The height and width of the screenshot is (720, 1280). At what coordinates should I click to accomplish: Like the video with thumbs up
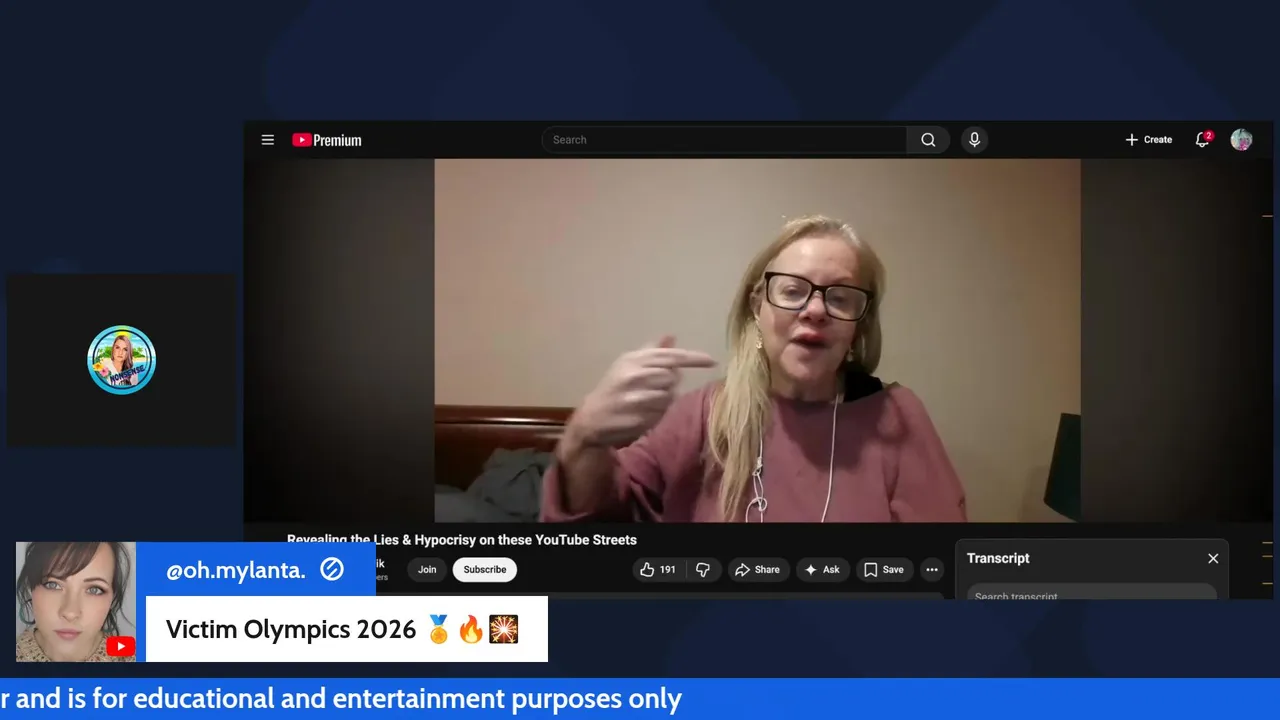point(658,570)
